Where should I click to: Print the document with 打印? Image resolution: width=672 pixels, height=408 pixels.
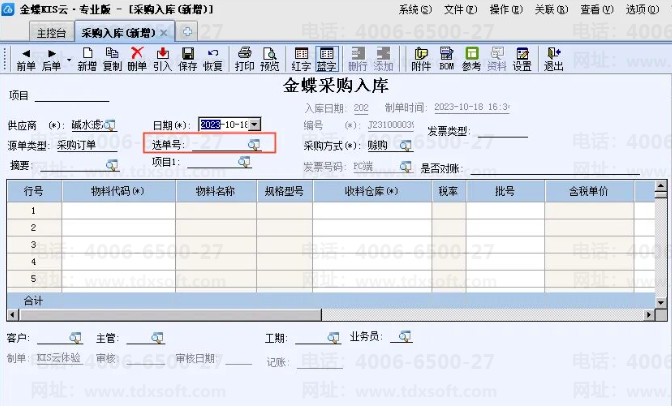coord(245,59)
